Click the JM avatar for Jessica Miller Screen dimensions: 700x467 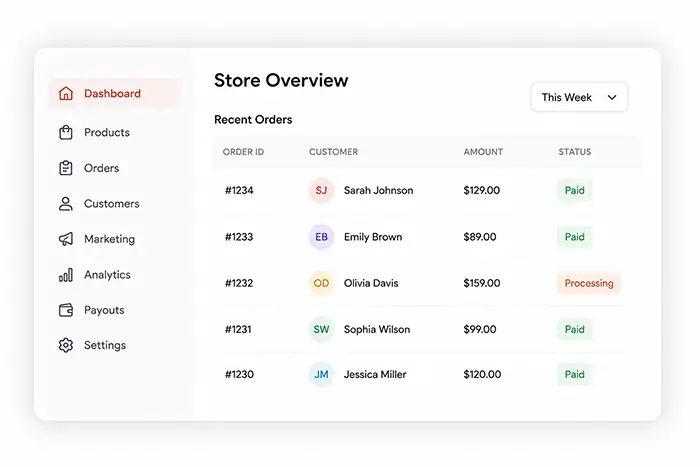tap(321, 375)
